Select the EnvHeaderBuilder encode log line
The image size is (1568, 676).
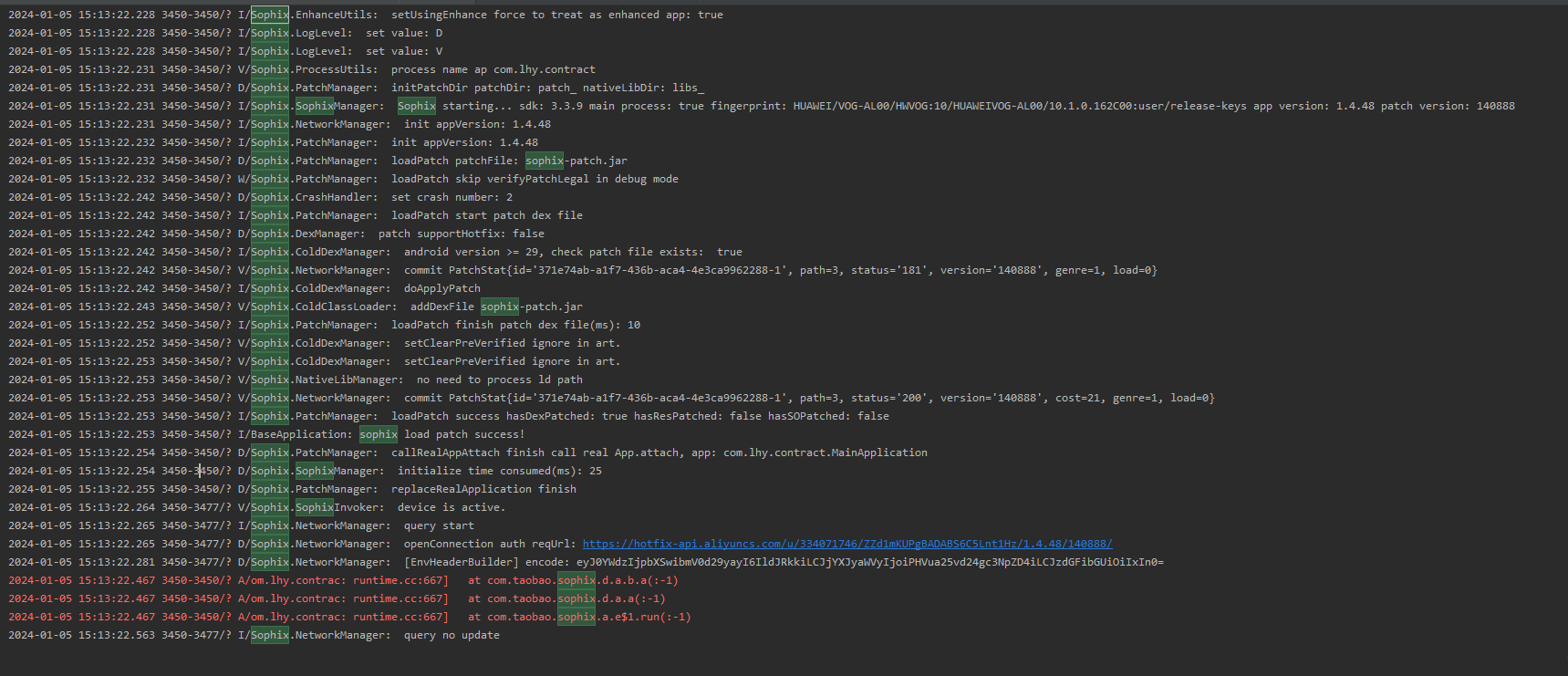pyautogui.click(x=783, y=562)
